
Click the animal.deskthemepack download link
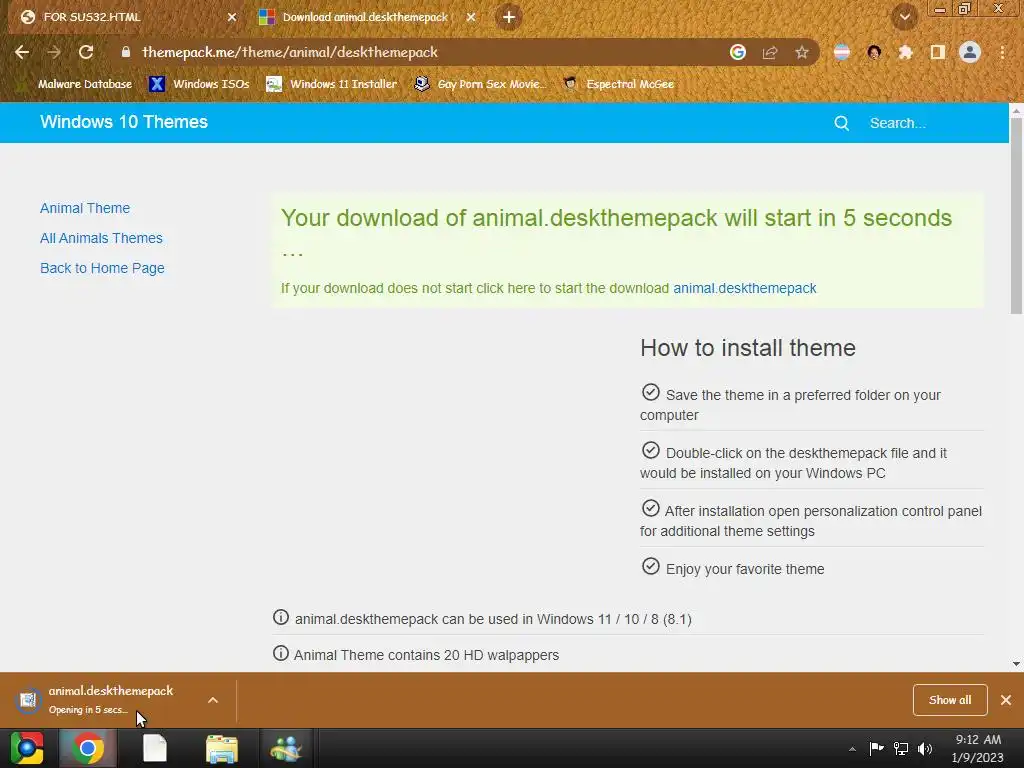coord(744,288)
